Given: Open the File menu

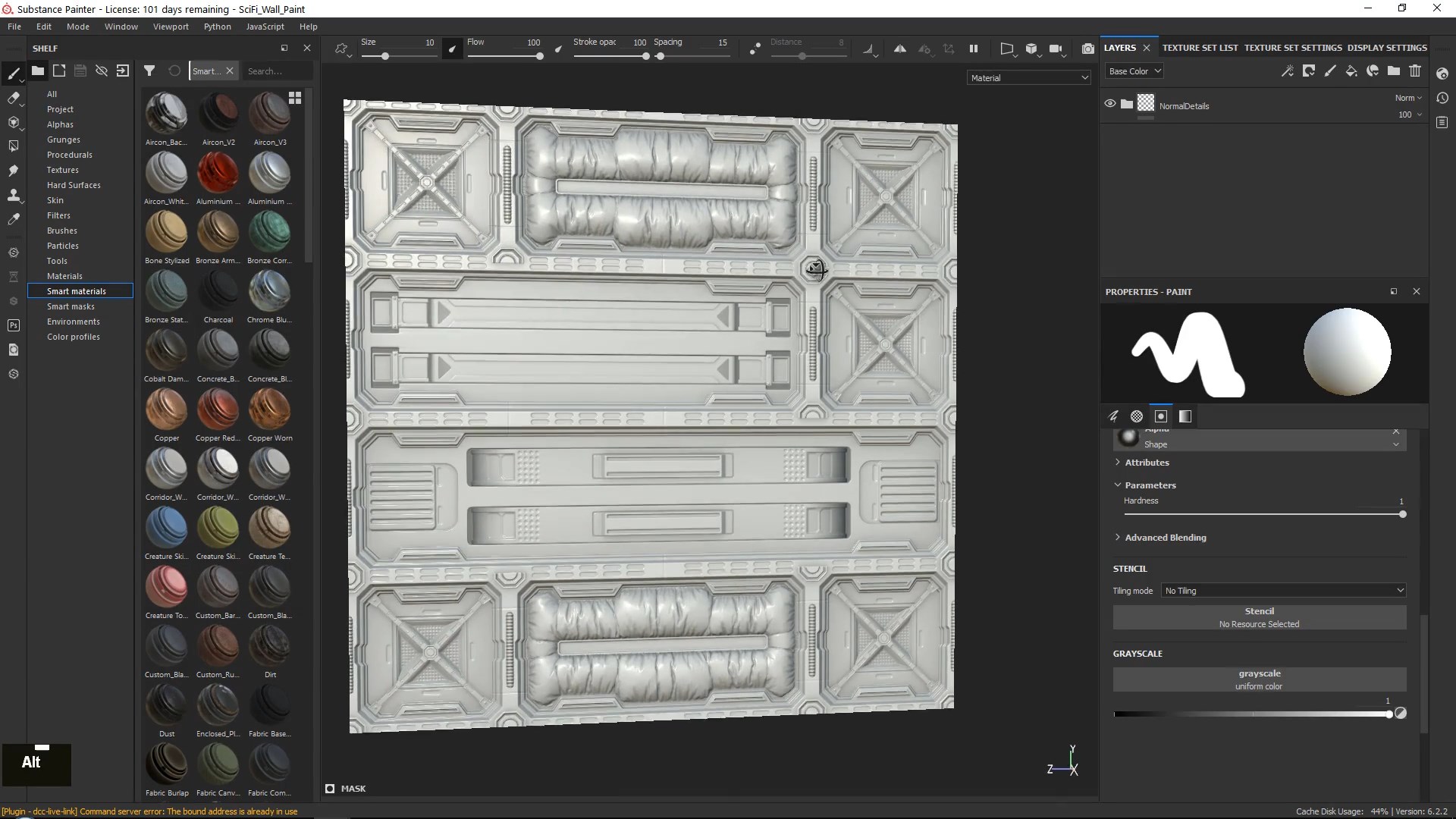Looking at the screenshot, I should point(14,27).
